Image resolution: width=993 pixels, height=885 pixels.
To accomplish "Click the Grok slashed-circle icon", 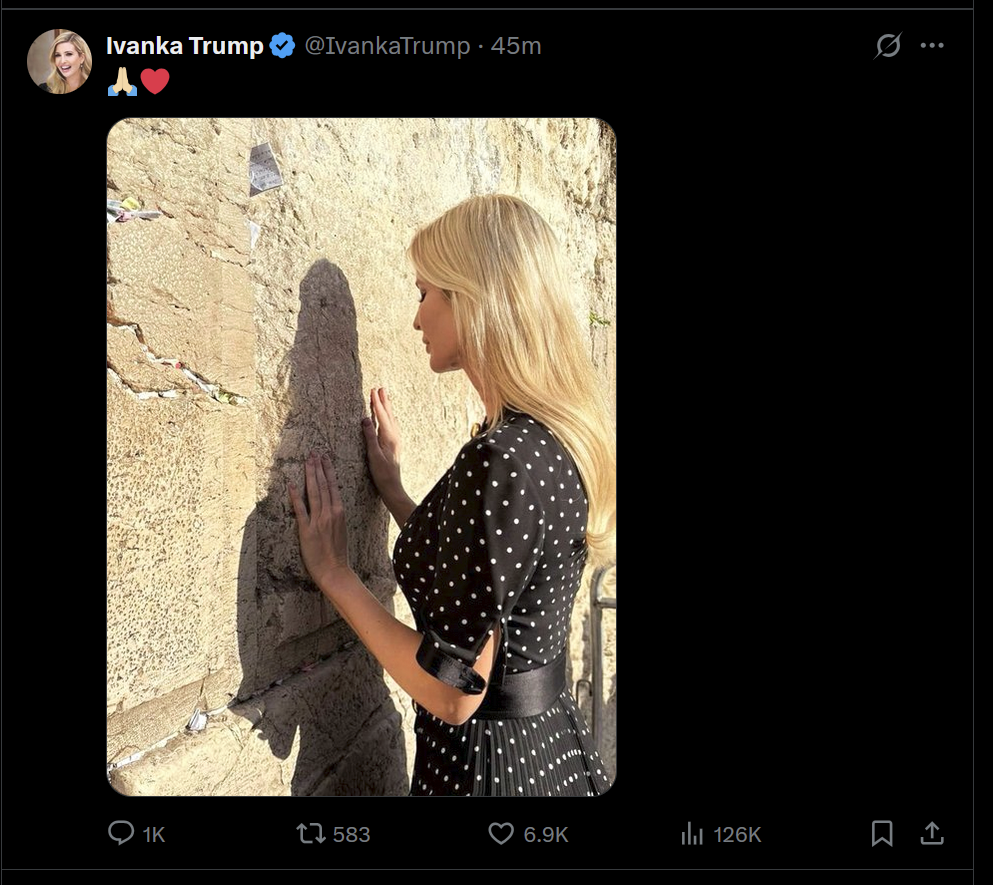I will [x=888, y=46].
